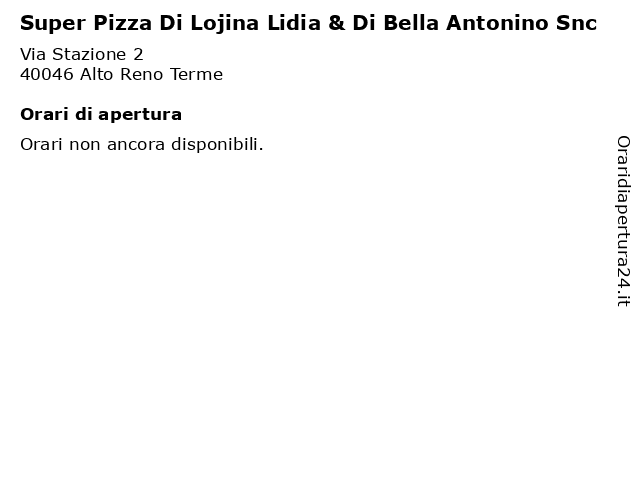Select the word "disponibili" in the message
Screen dimensions: 640x480
pos(216,144)
